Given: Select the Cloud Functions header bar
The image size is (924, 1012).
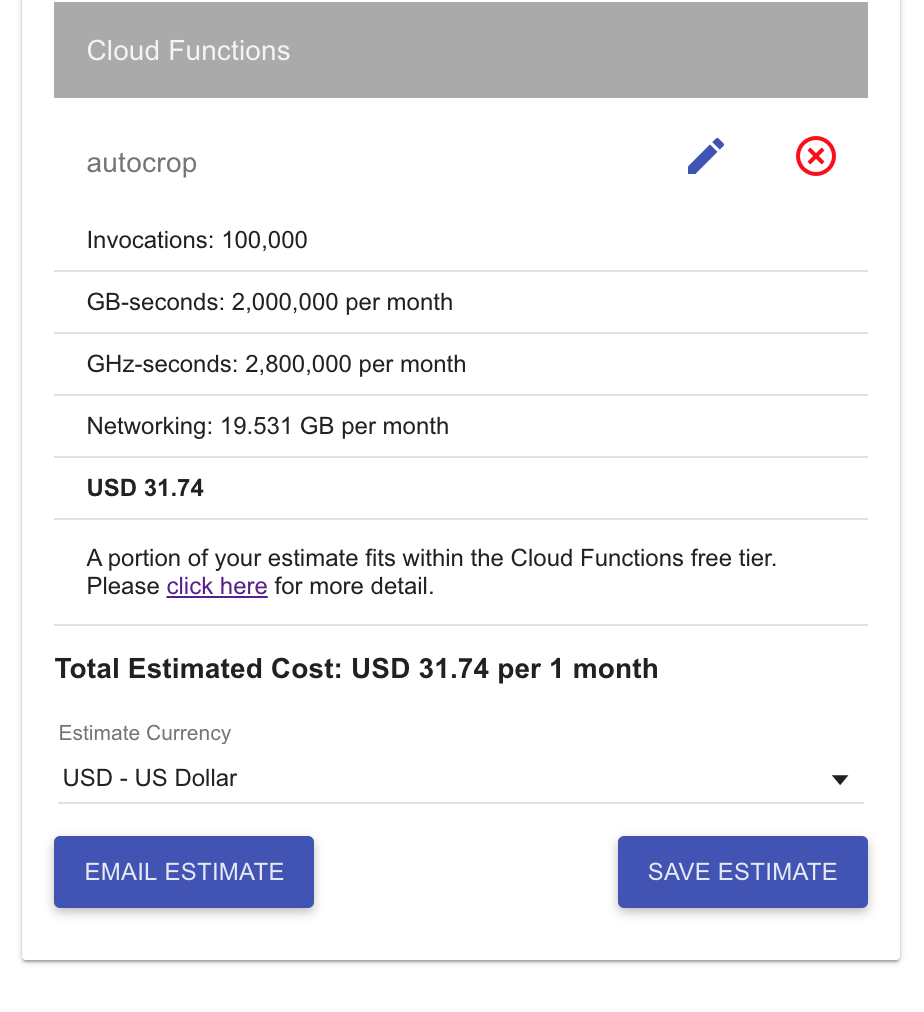Looking at the screenshot, I should click(461, 50).
